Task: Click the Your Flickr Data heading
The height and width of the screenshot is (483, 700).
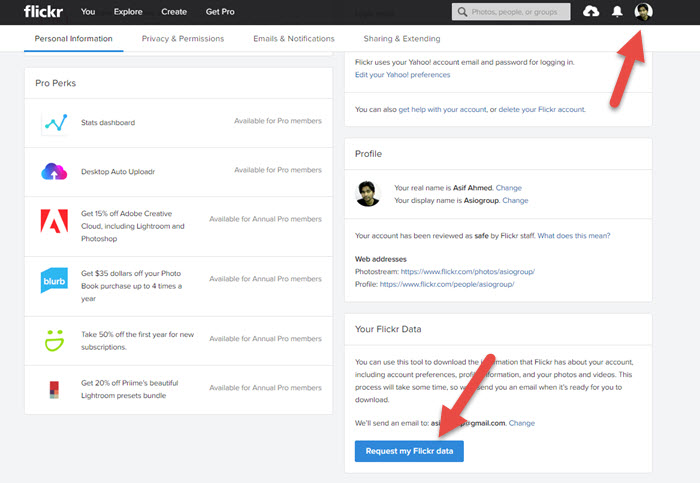Action: 388,329
